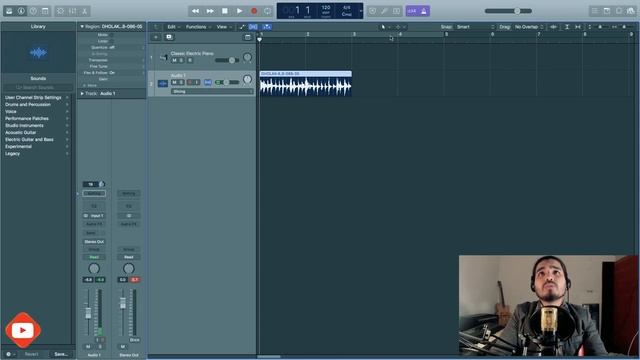Image resolution: width=640 pixels, height=360 pixels.
Task: Toggle the Inspector button in control bar
Action: point(21,11)
